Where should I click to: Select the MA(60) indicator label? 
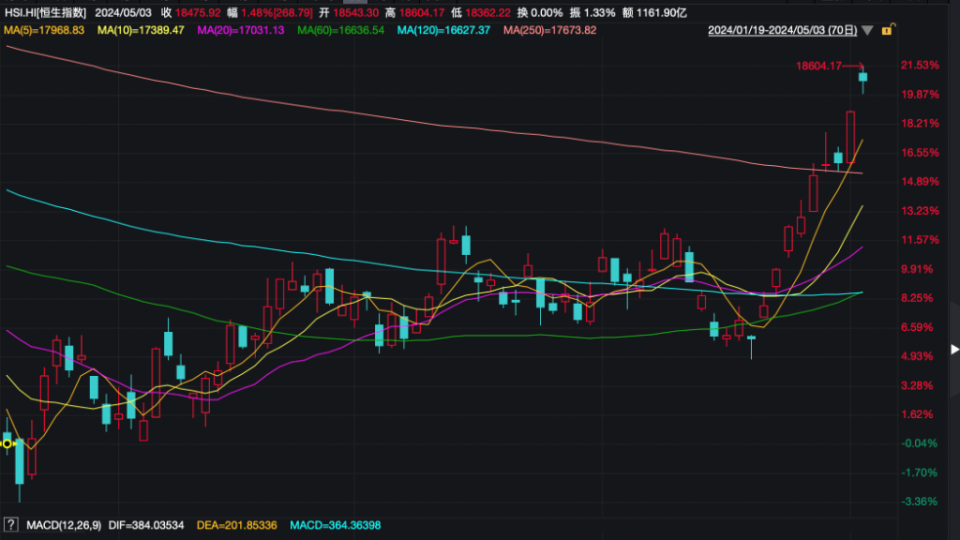tap(341, 30)
